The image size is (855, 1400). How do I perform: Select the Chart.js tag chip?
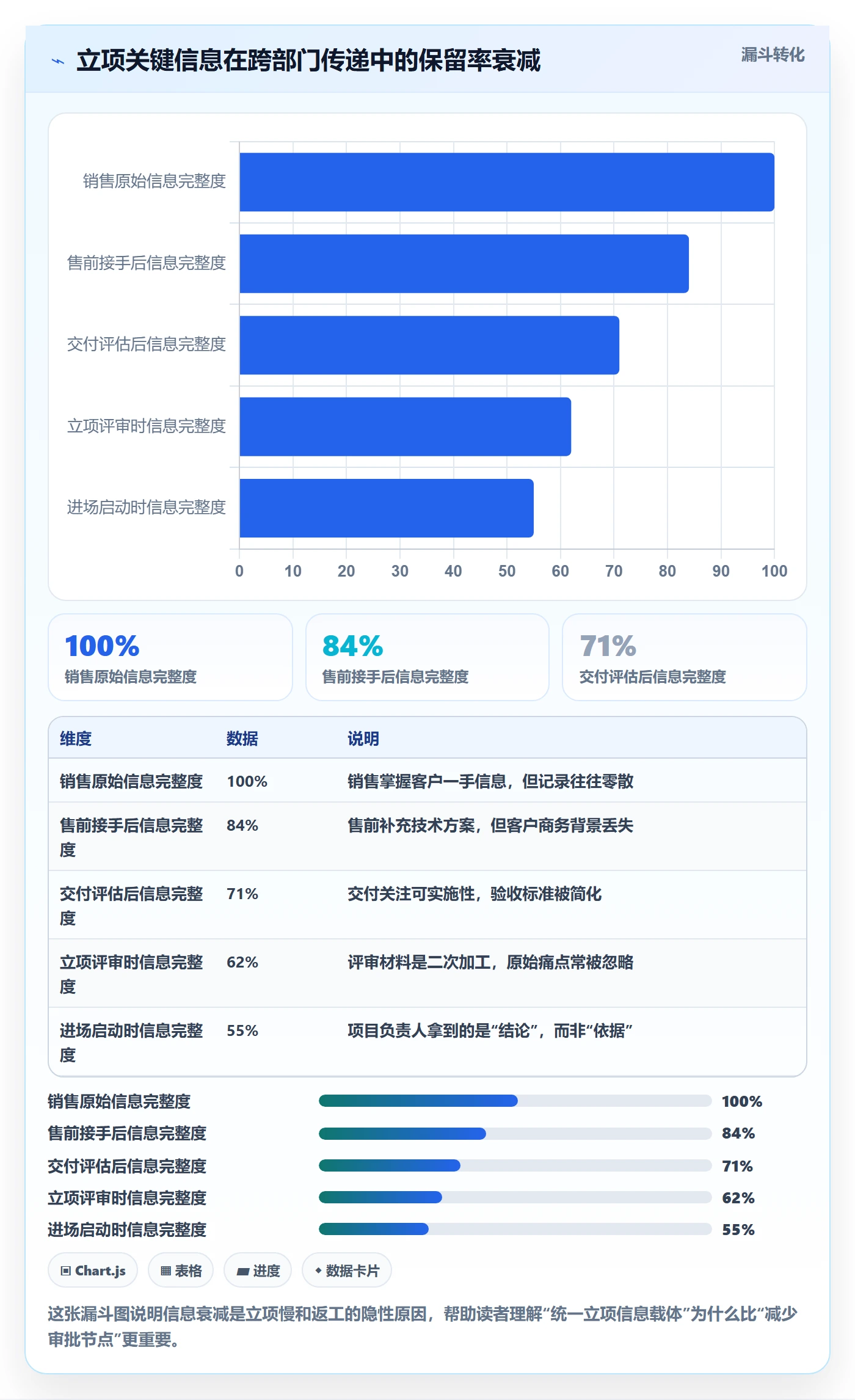(x=93, y=1271)
